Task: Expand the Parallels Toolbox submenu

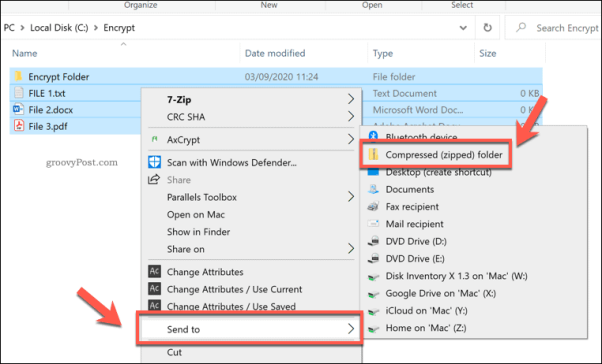Action: click(351, 197)
